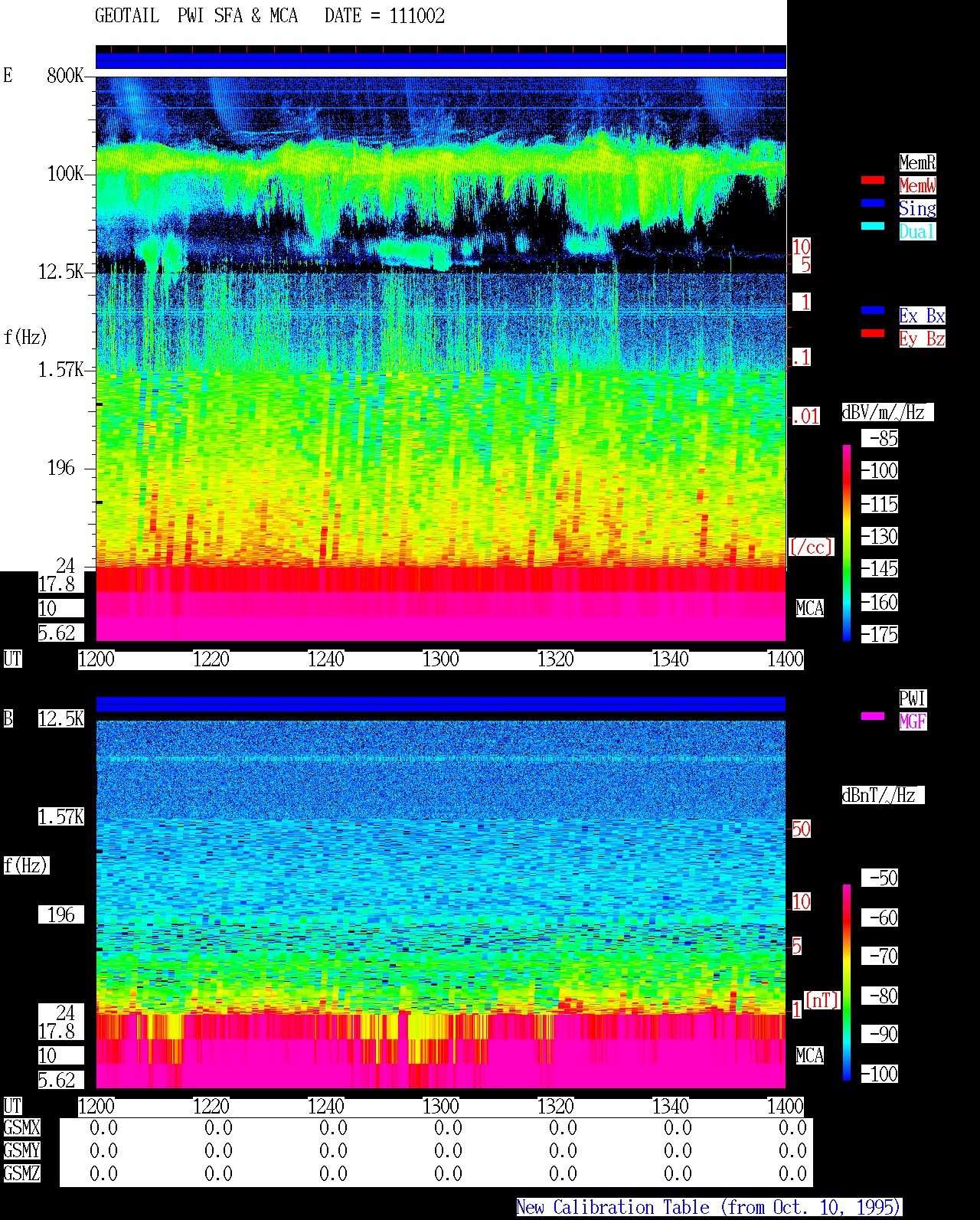Image resolution: width=980 pixels, height=1220 pixels.
Task: Click the cyan Dual legend swatch
Action: click(873, 226)
